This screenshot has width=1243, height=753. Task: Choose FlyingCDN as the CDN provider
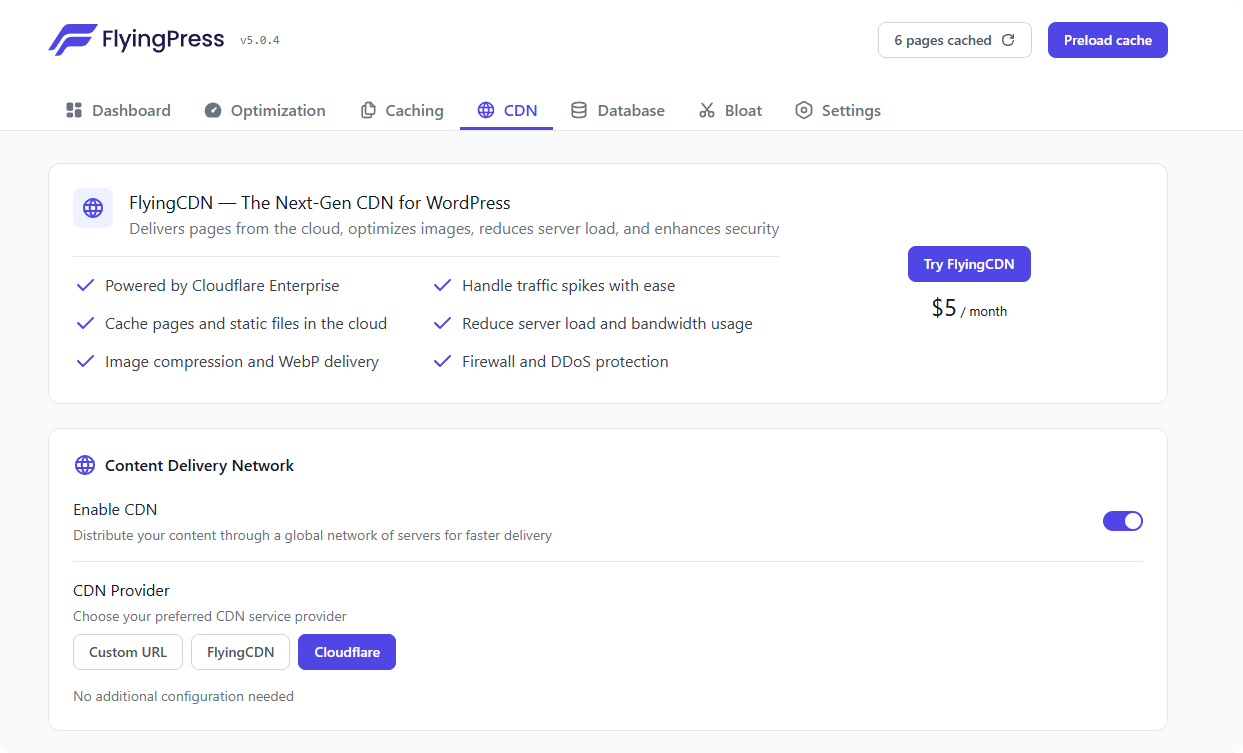click(240, 652)
